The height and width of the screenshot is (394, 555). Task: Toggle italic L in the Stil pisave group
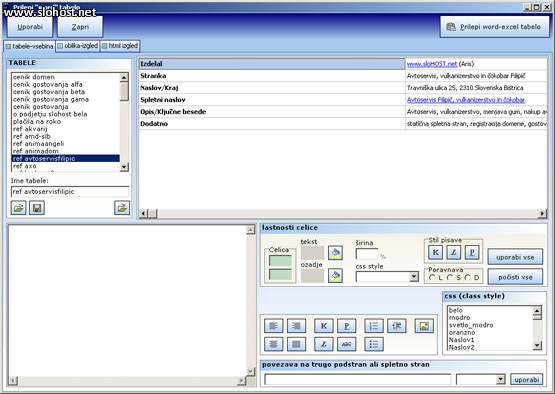pyautogui.click(x=454, y=252)
